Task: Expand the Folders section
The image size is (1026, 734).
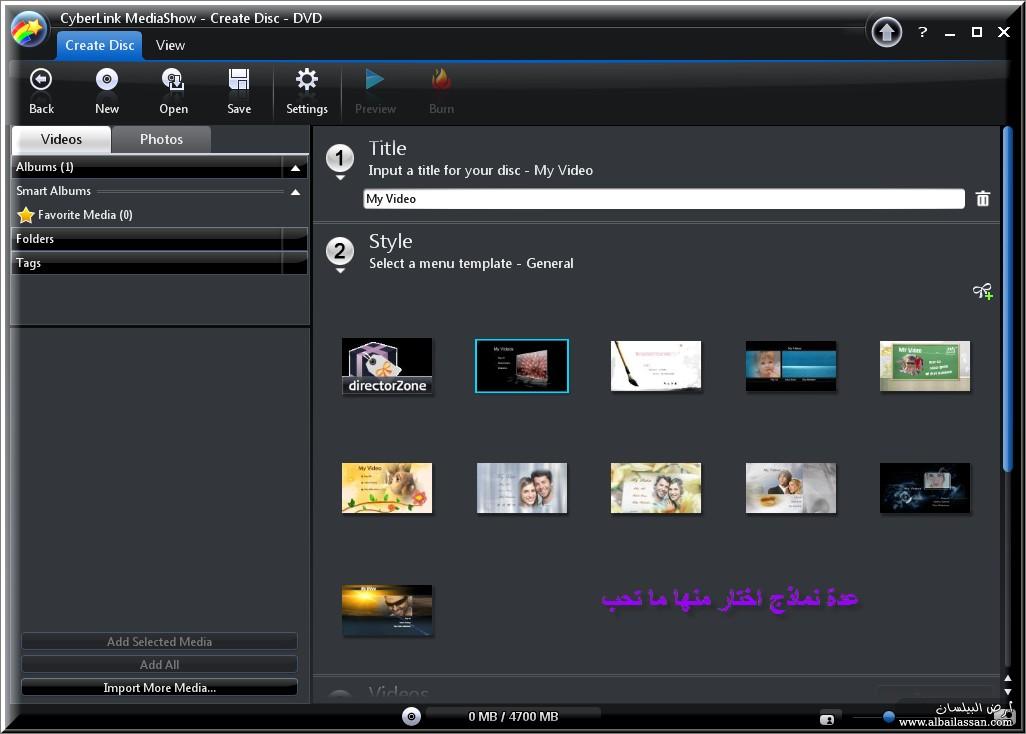Action: click(x=159, y=239)
